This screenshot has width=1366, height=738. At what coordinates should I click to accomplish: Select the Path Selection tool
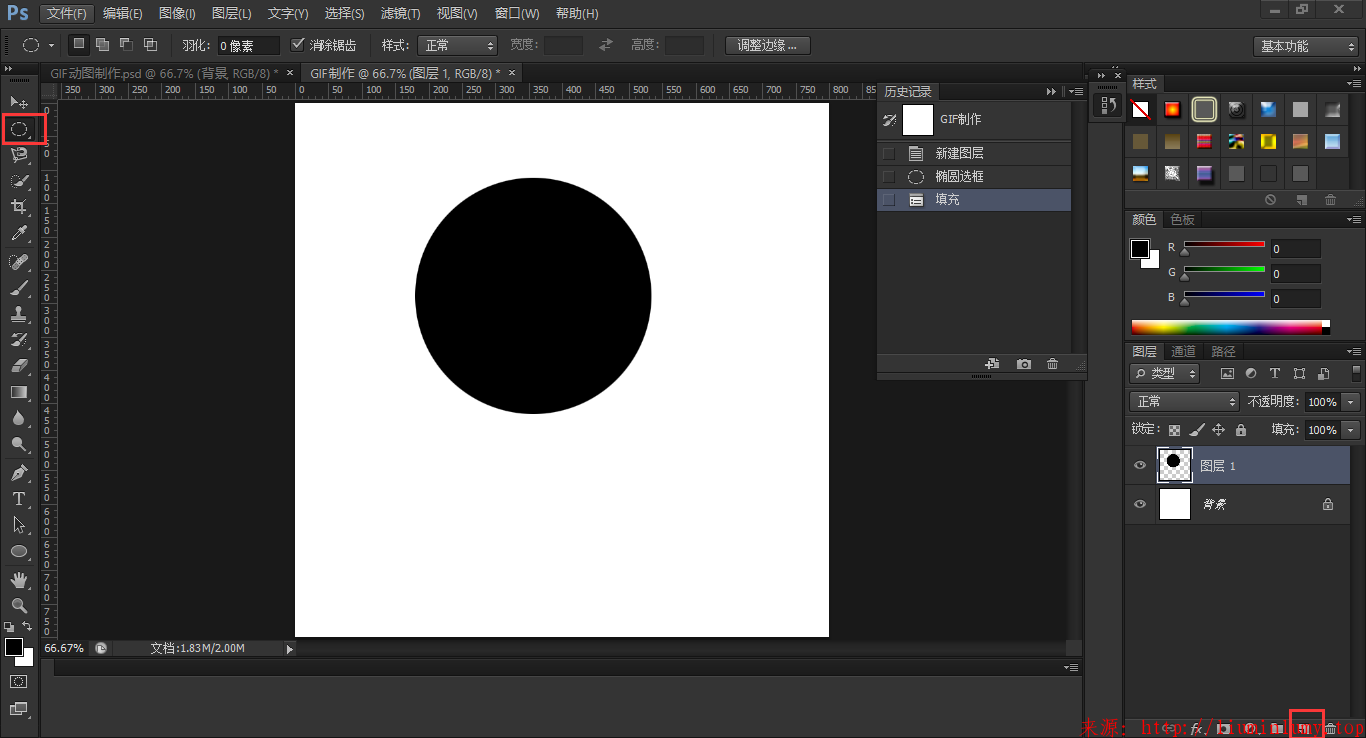[19, 524]
